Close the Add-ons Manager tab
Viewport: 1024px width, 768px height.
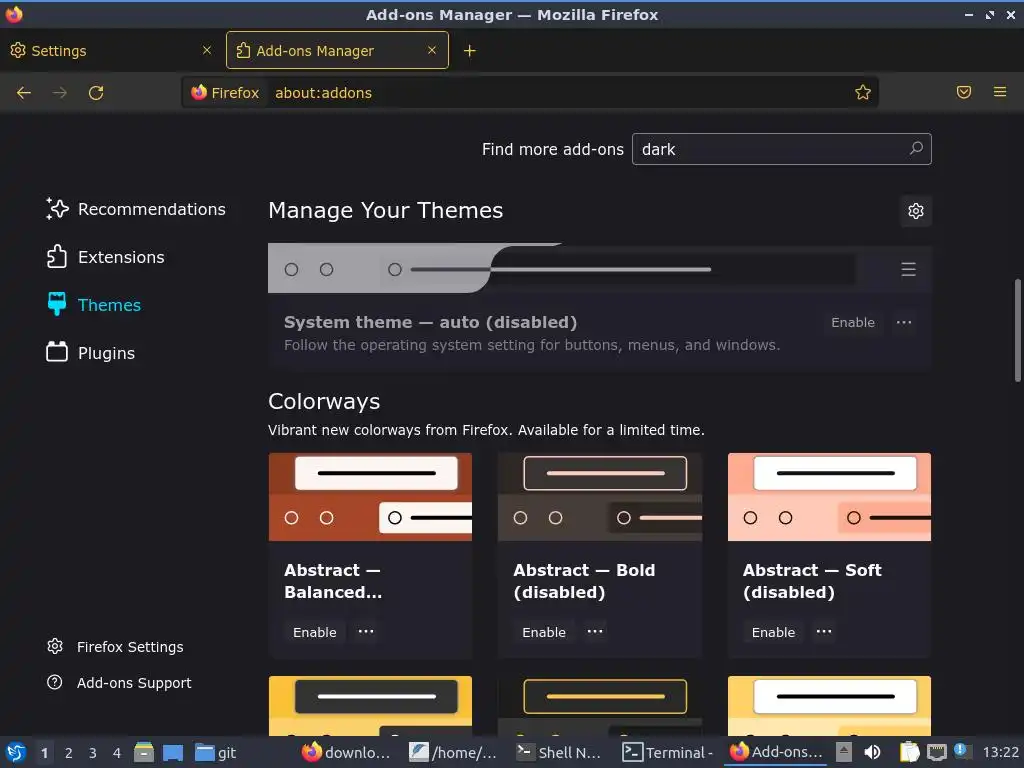432,50
